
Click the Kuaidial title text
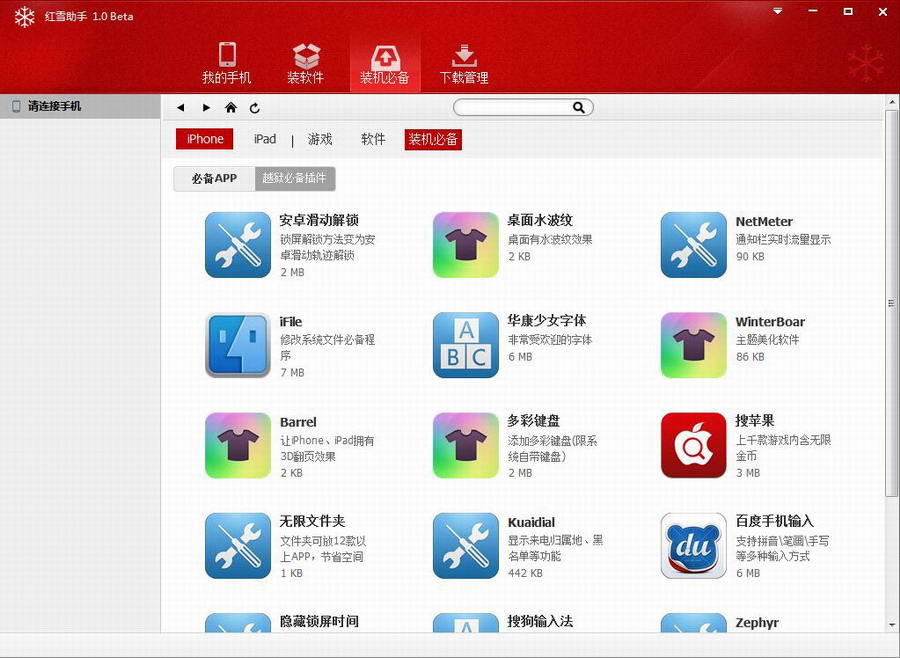pyautogui.click(x=532, y=522)
